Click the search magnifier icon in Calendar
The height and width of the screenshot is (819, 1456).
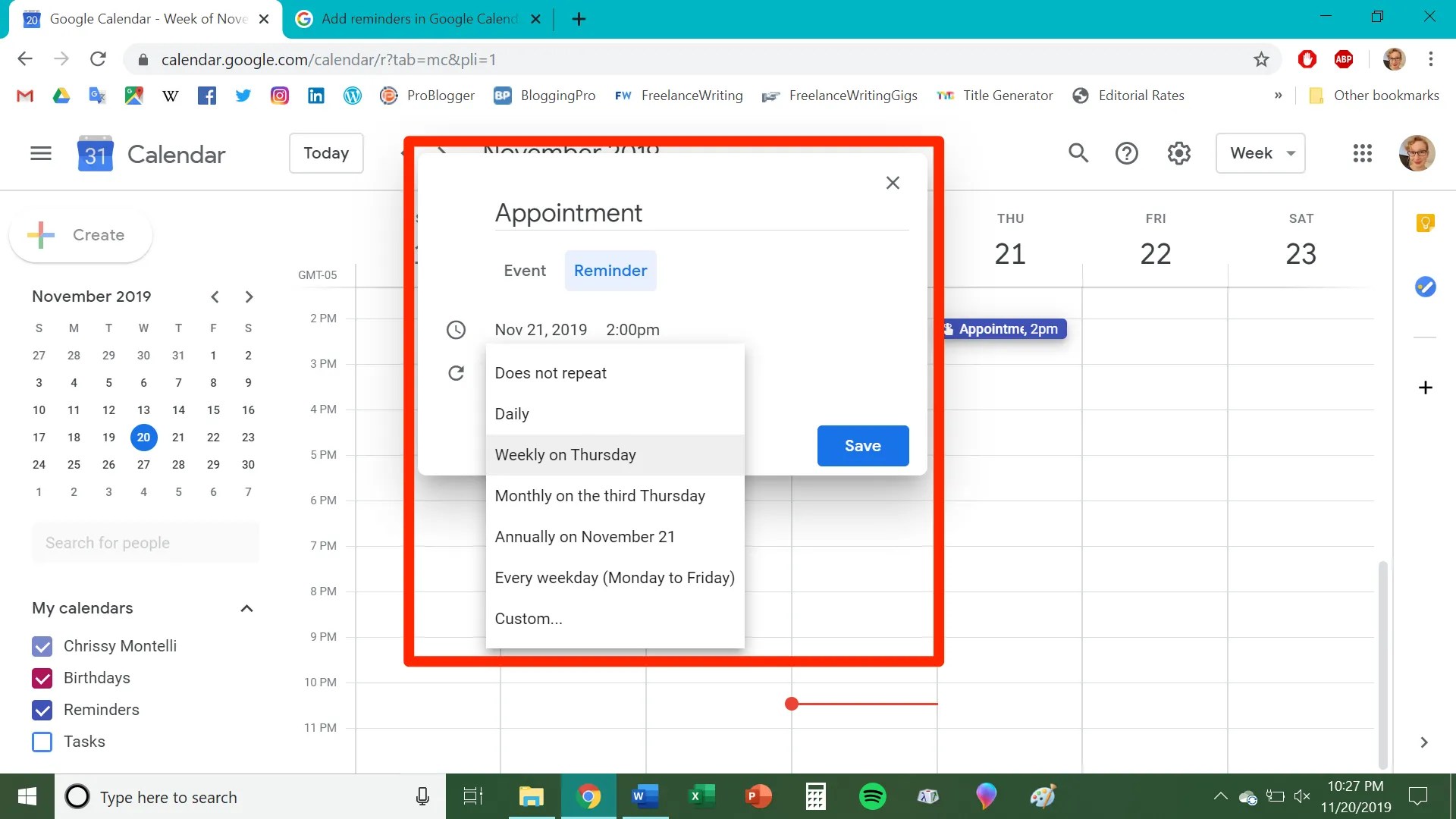(1078, 153)
